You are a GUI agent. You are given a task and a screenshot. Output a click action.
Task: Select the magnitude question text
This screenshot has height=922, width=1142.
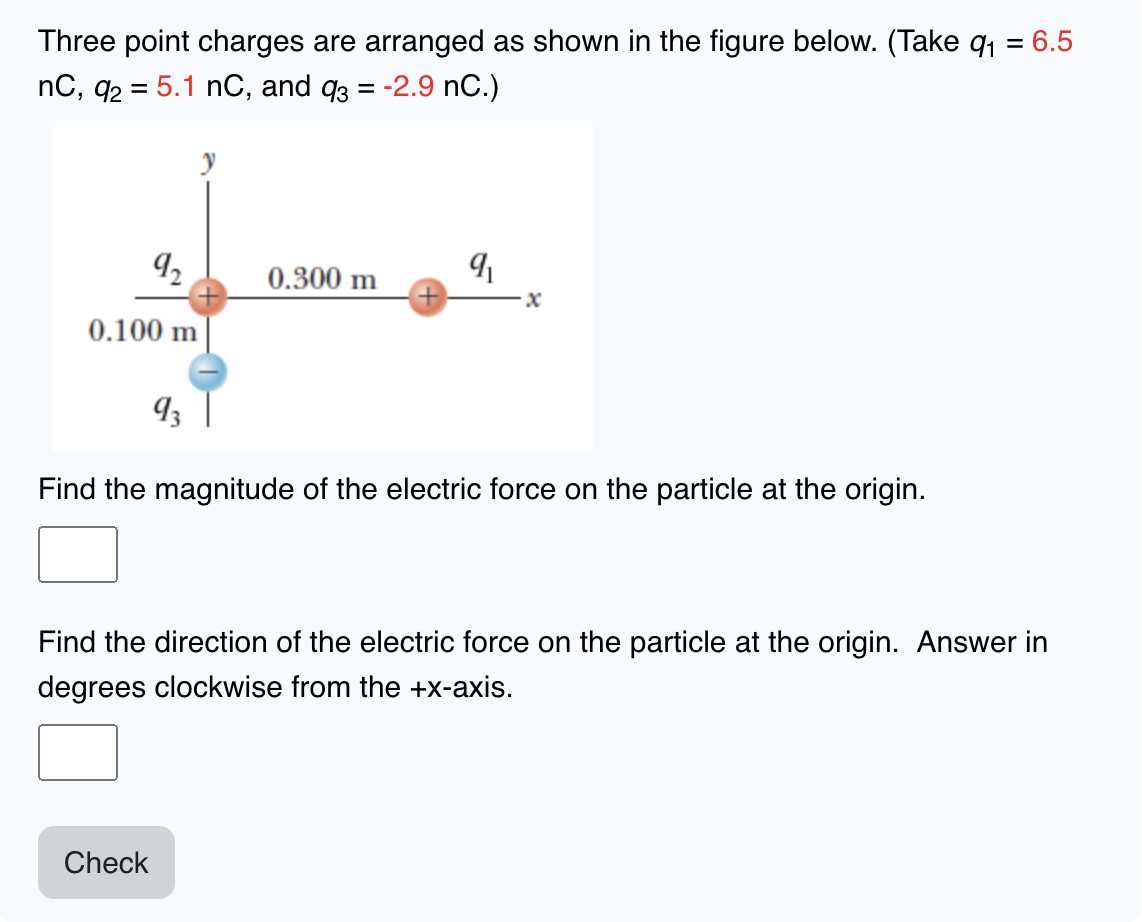tap(482, 489)
